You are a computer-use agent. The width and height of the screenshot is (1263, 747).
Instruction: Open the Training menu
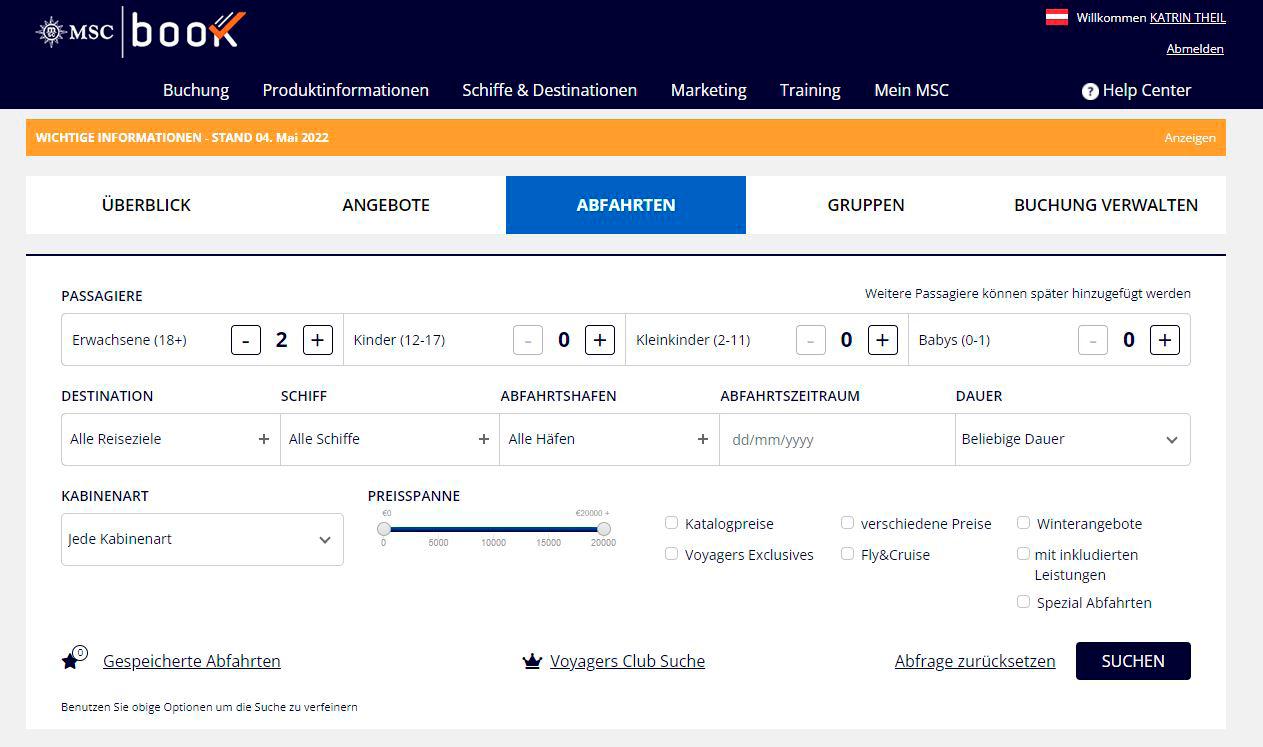pyautogui.click(x=810, y=90)
